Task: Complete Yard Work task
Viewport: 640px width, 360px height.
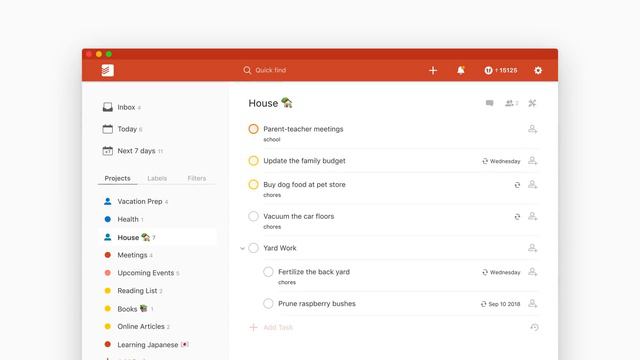Action: 253,248
